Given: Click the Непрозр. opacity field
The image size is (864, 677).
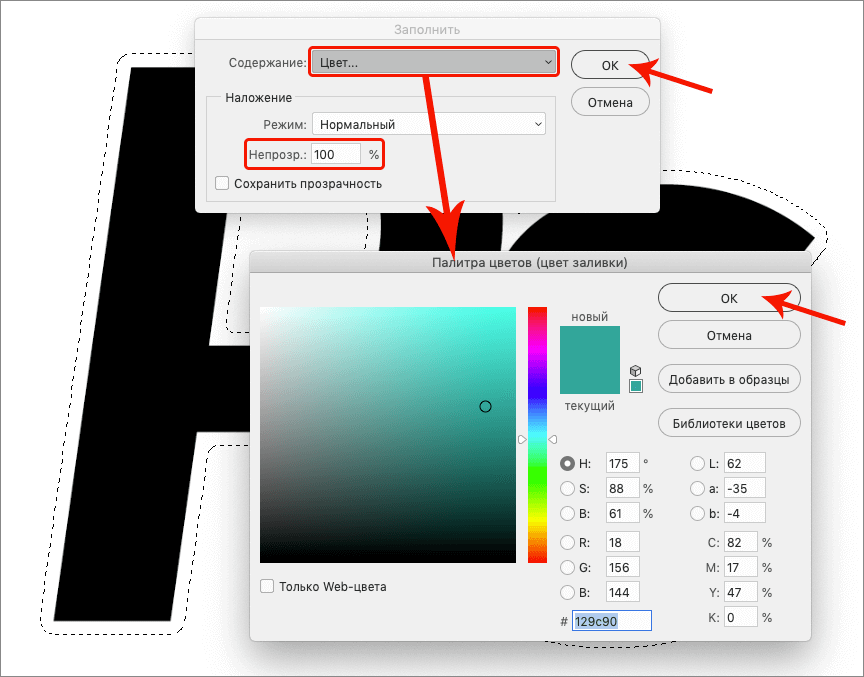Looking at the screenshot, I should 336,154.
